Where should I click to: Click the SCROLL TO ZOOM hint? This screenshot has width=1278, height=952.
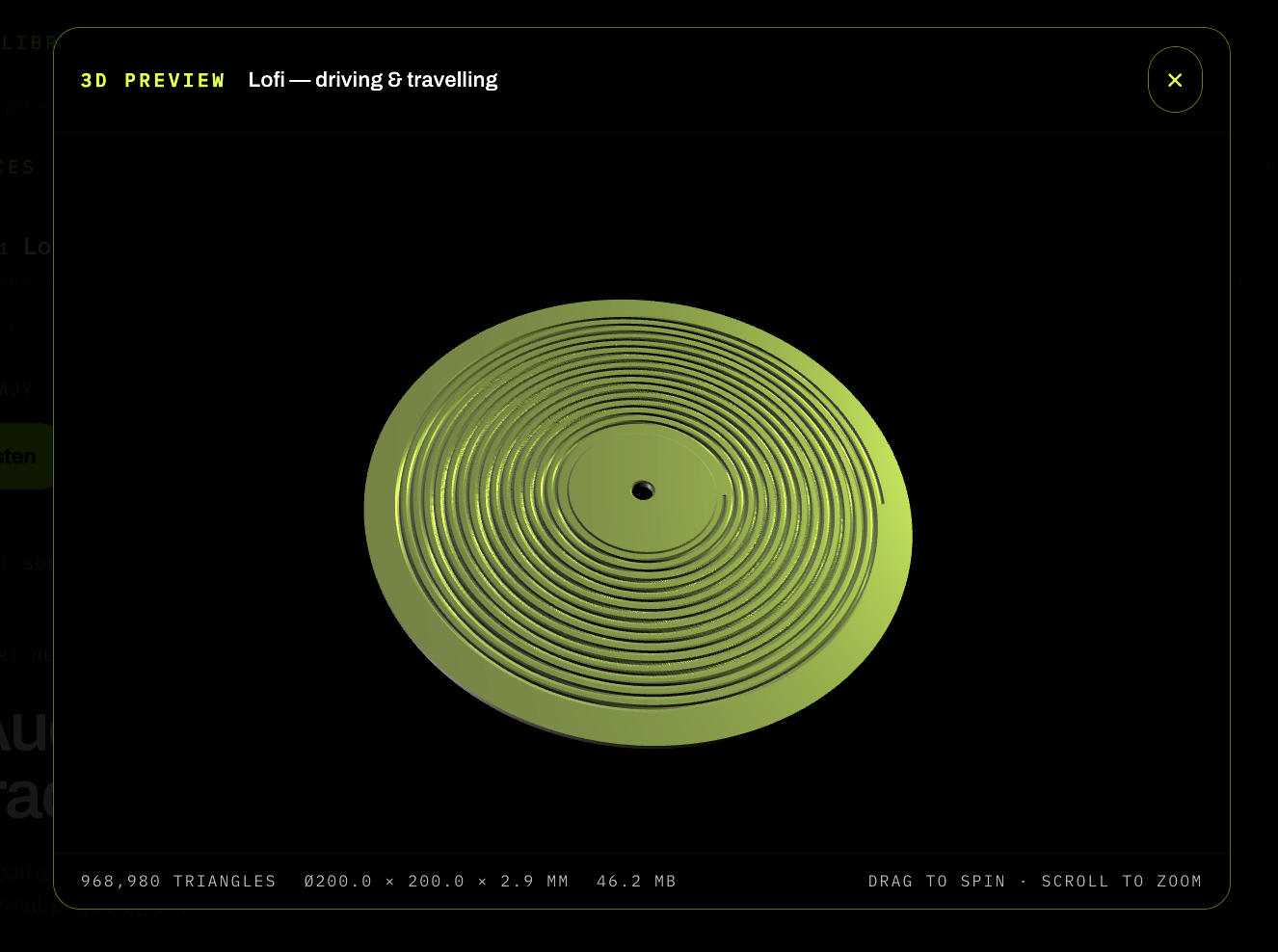[1121, 881]
